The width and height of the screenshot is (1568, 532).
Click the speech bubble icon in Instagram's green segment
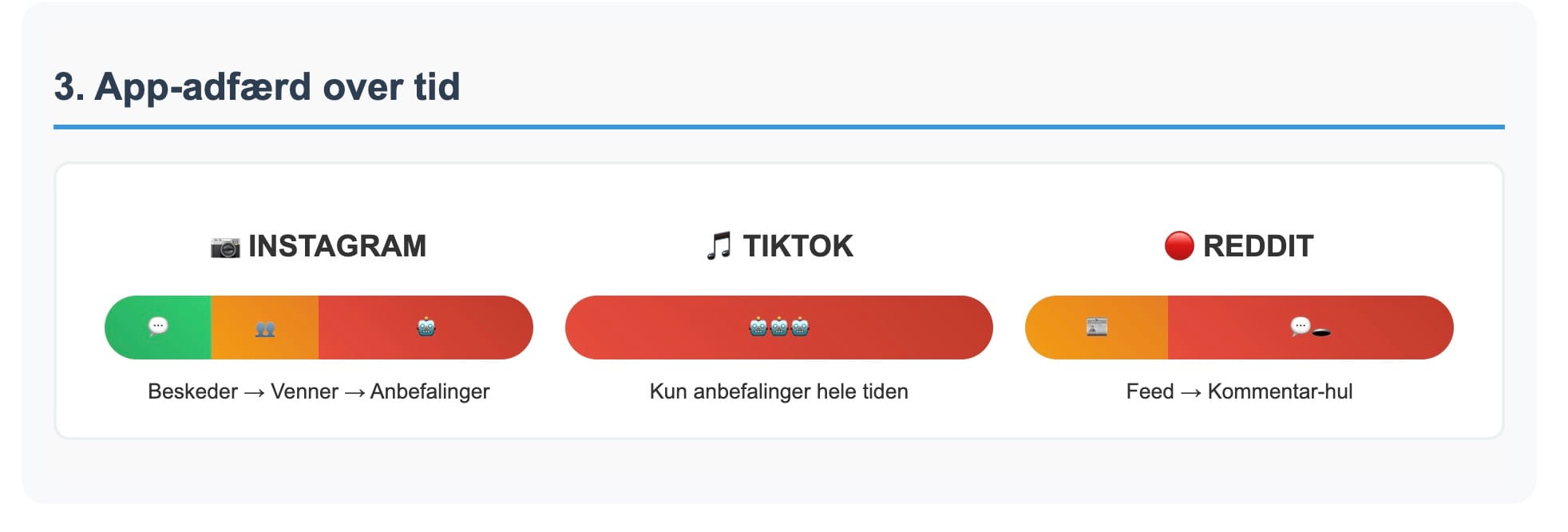(x=158, y=327)
